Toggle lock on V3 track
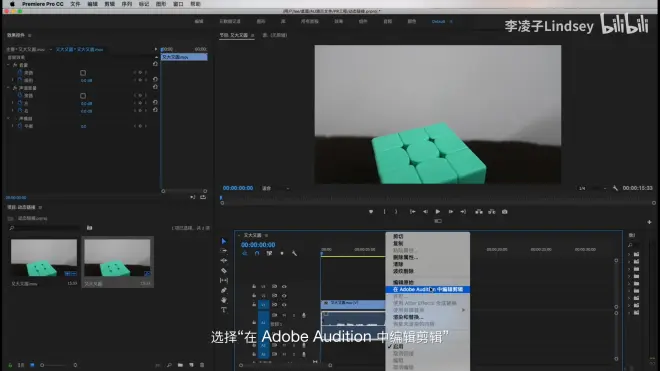 click(254, 286)
